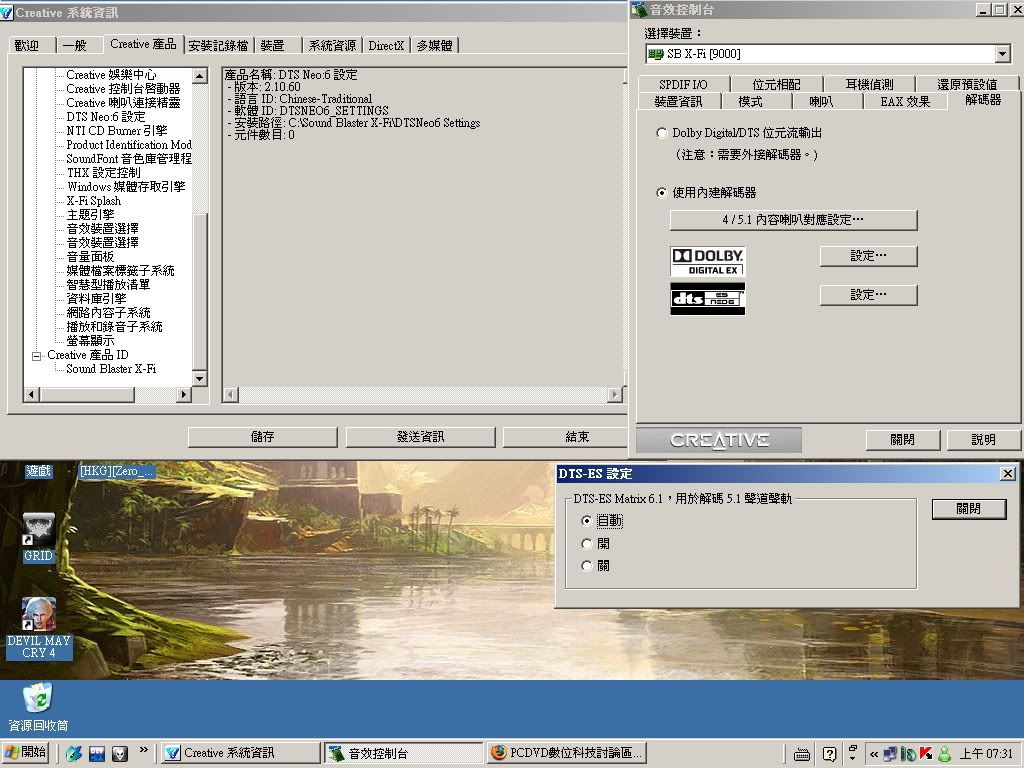Open the EAX 效果 tab
This screenshot has width=1024, height=768.
(905, 101)
